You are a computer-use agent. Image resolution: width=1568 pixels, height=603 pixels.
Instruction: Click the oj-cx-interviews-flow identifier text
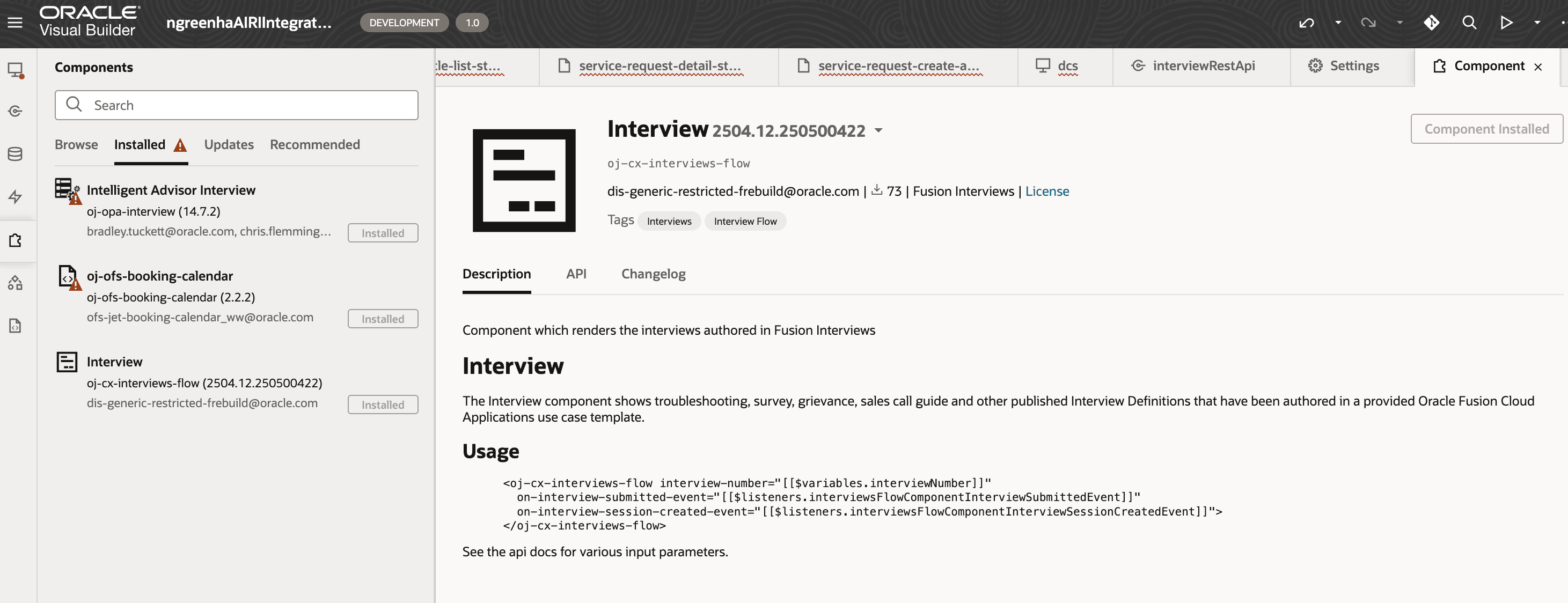point(678,163)
